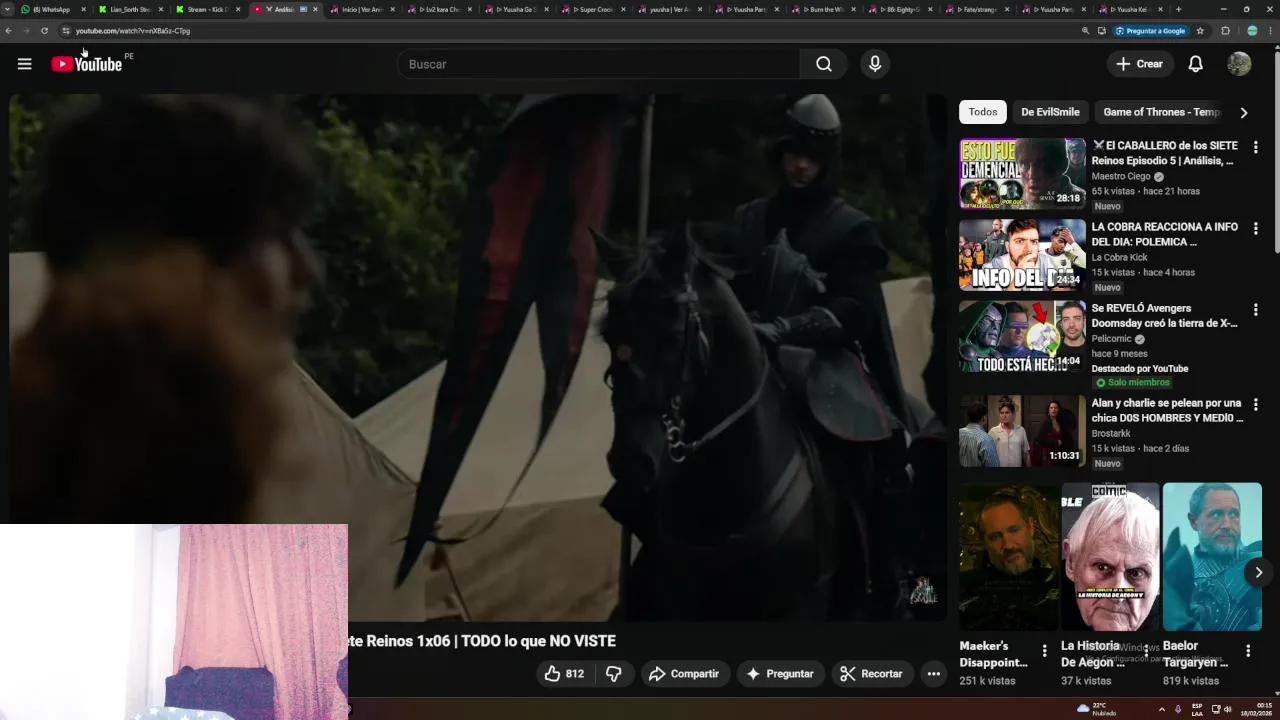
Task: Open the Crear menu
Action: click(1140, 64)
